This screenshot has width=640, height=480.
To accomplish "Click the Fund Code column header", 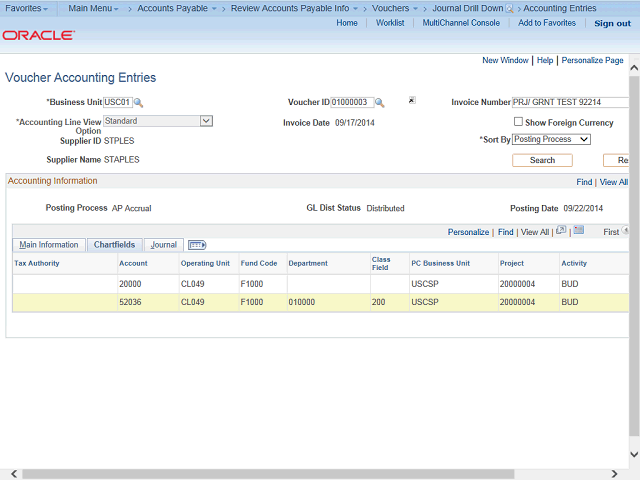I will coord(259,264).
